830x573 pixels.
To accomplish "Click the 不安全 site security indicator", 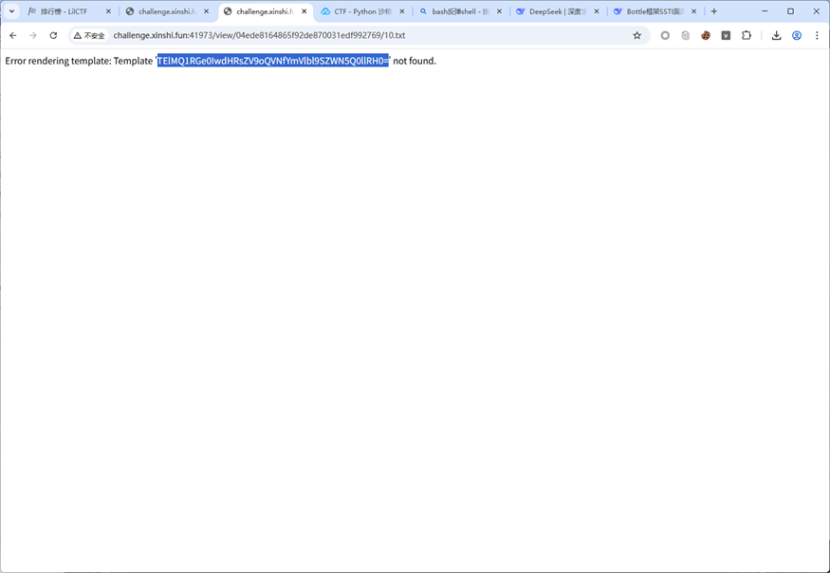I will pos(90,35).
